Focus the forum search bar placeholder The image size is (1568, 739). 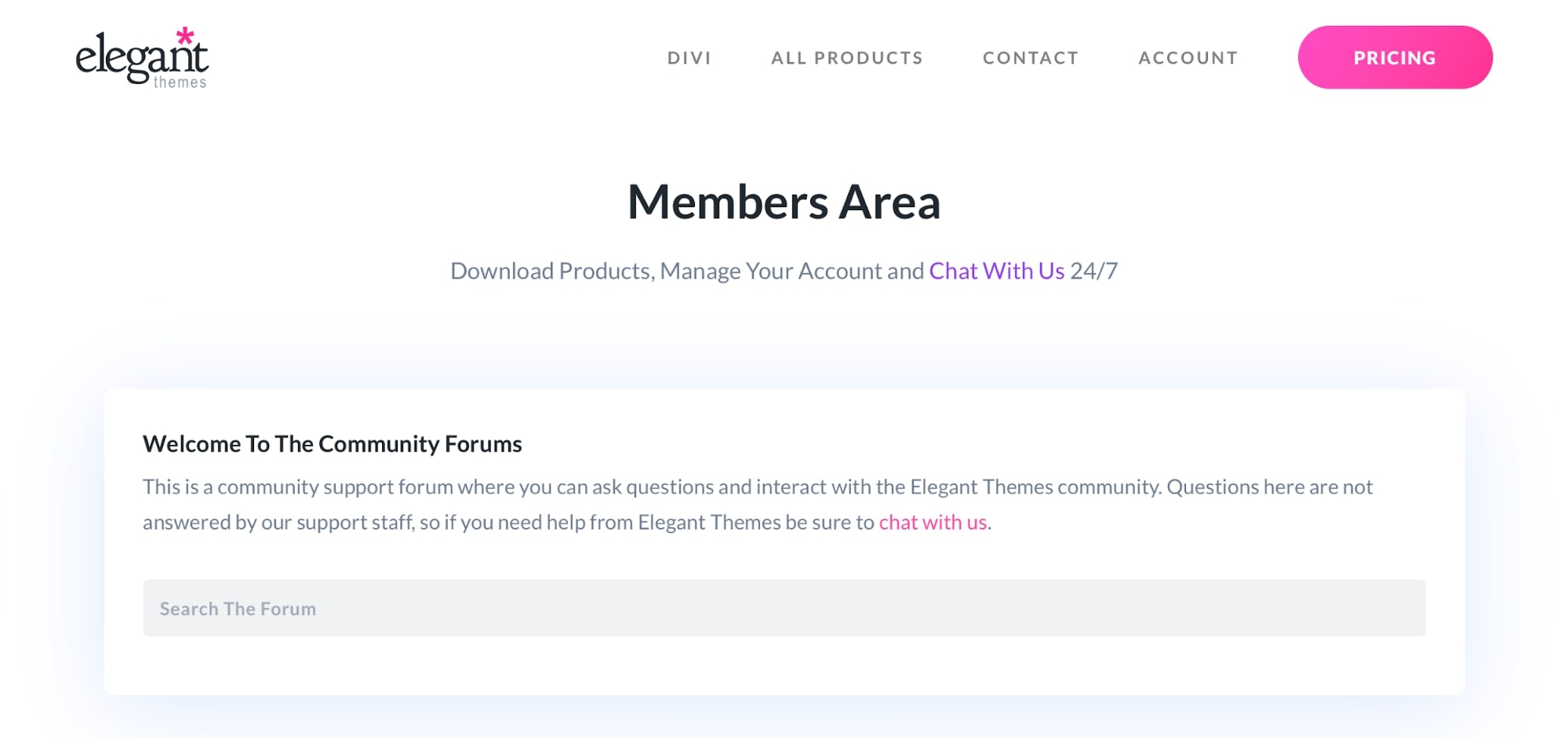click(x=238, y=609)
